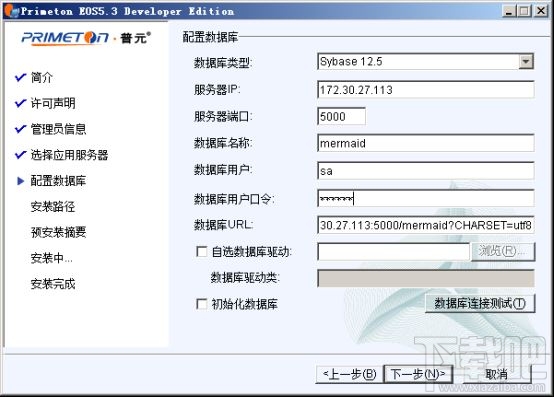Click the 数据库名称 field with mermaid
This screenshot has height=397, width=554.
tap(426, 143)
